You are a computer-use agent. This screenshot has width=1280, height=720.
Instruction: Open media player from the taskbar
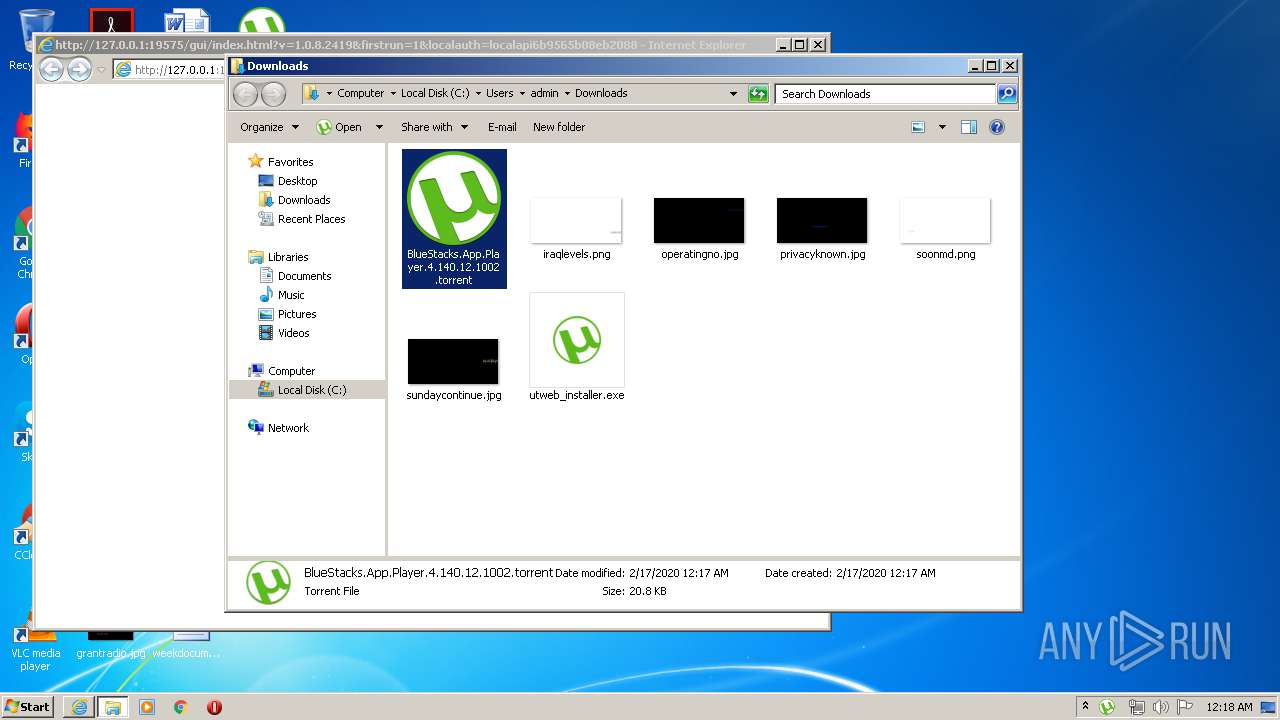(x=147, y=707)
